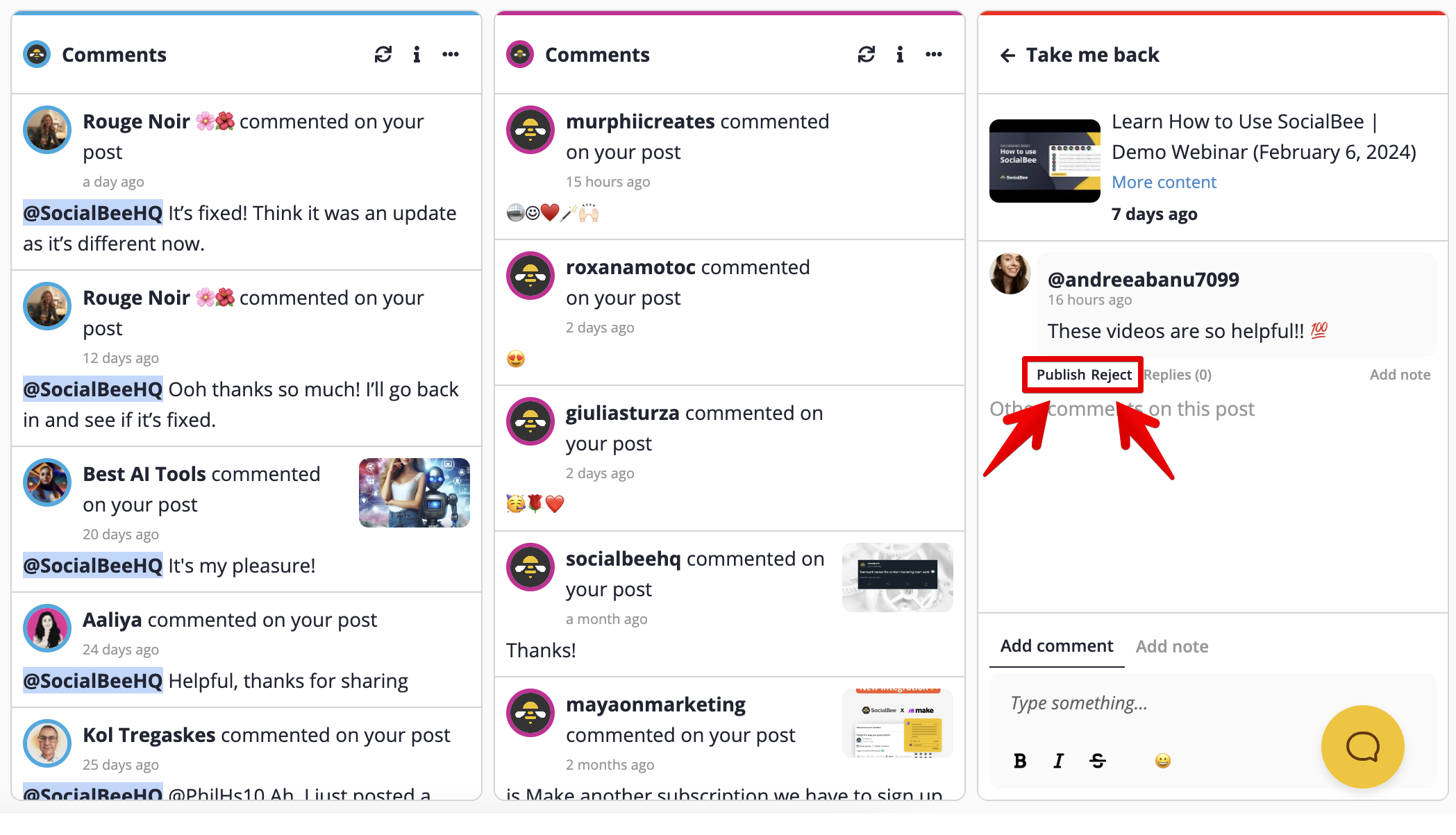Open info for first Comments column
Screen dimensions: 1456x835
[417, 54]
